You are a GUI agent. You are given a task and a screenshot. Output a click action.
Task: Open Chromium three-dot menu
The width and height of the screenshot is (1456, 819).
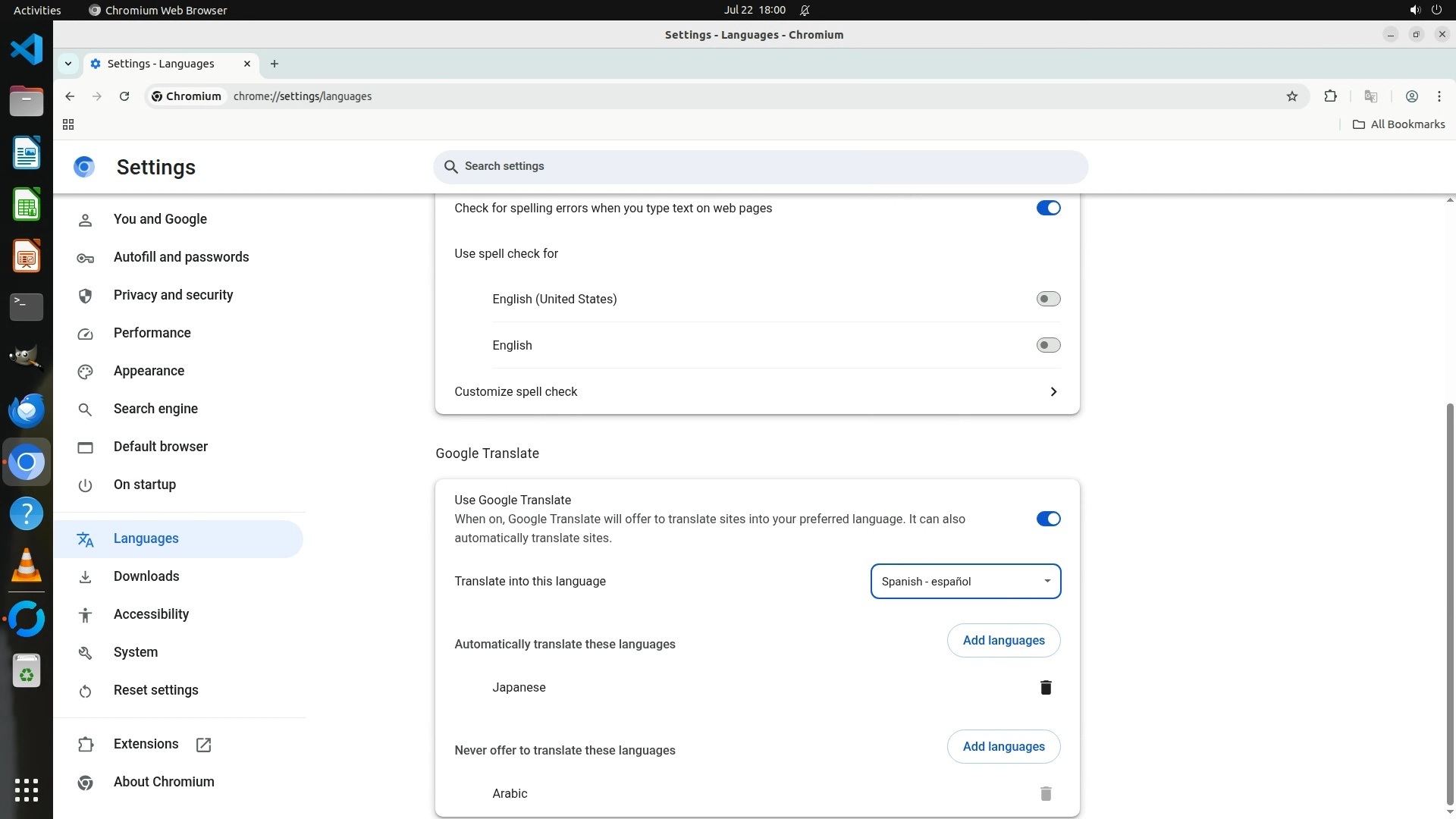[x=1439, y=96]
